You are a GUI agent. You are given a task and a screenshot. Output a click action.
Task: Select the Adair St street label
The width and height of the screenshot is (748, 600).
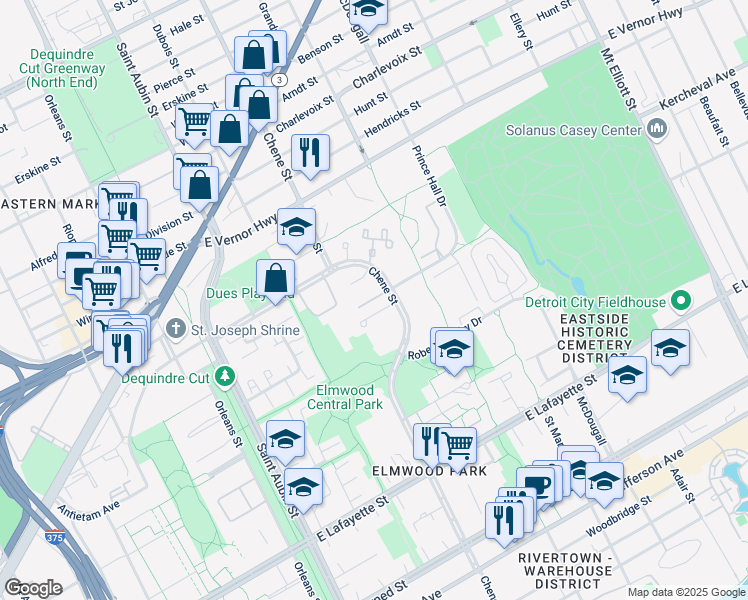coord(683,486)
